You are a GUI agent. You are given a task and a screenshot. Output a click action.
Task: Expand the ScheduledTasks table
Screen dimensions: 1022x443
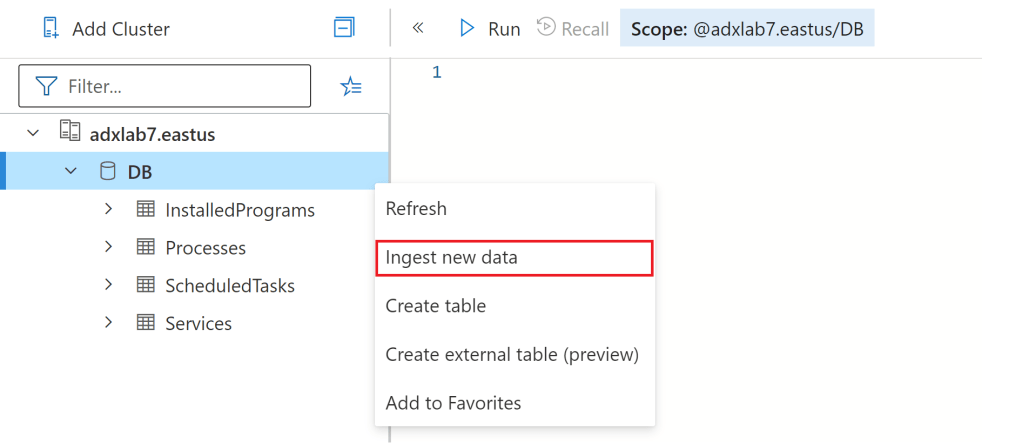(x=109, y=285)
